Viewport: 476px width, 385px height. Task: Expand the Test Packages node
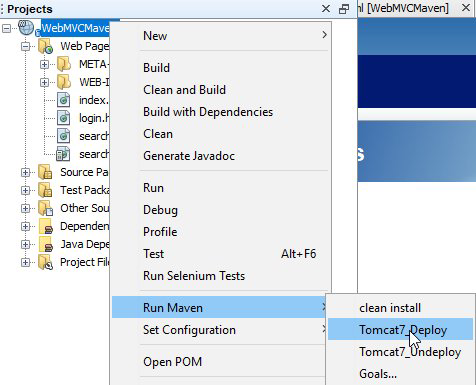25,191
